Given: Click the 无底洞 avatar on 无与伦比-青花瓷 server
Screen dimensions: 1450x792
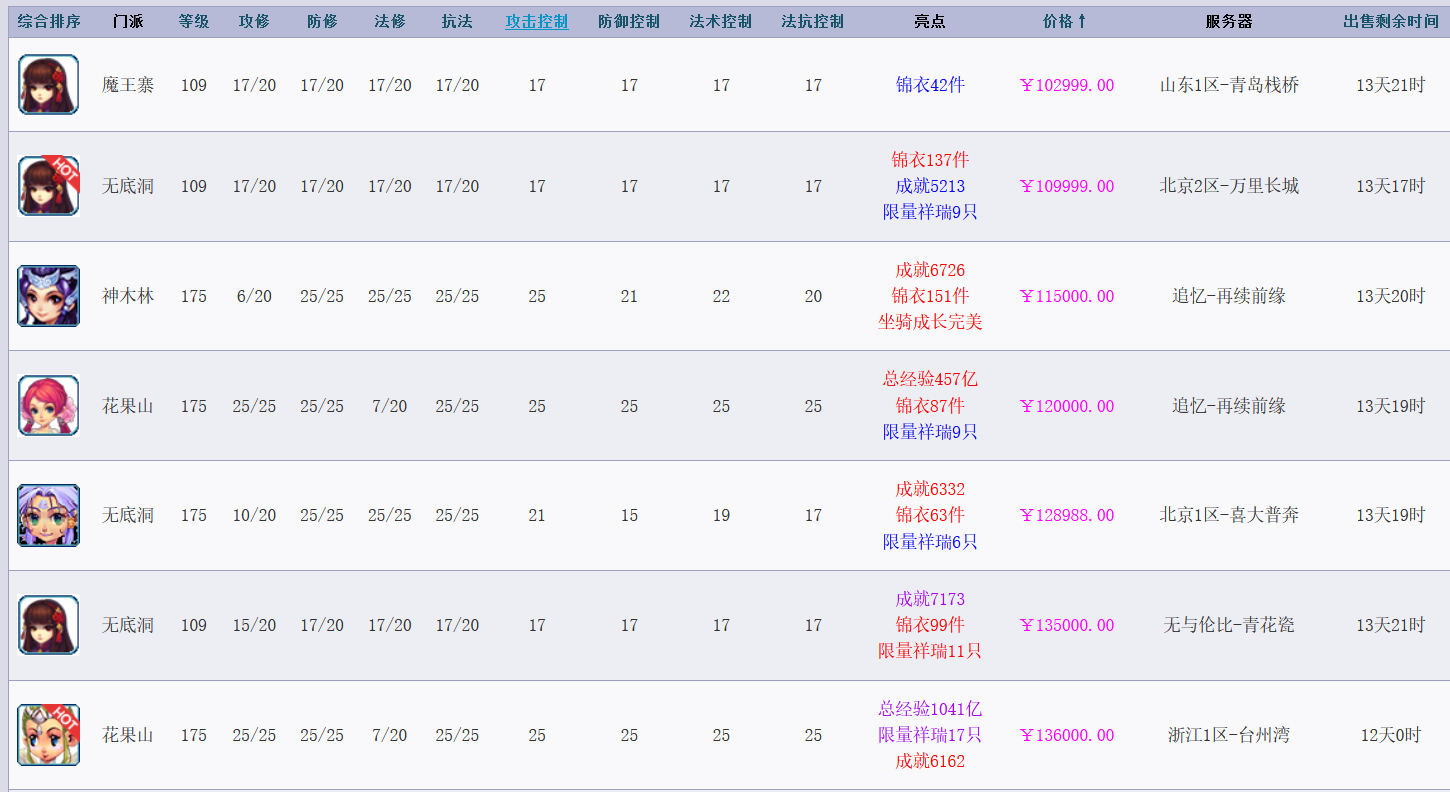Looking at the screenshot, I should [48, 625].
